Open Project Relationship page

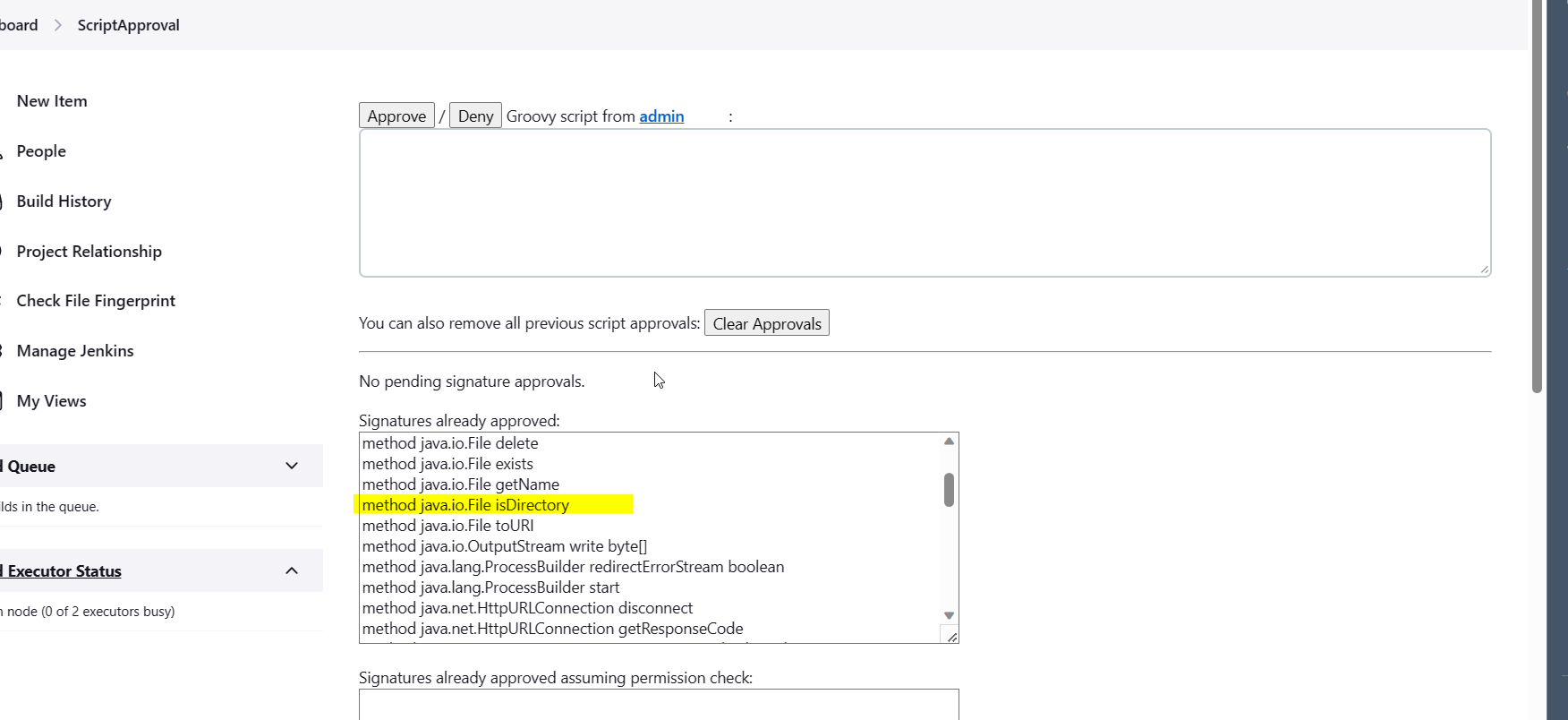coord(89,252)
